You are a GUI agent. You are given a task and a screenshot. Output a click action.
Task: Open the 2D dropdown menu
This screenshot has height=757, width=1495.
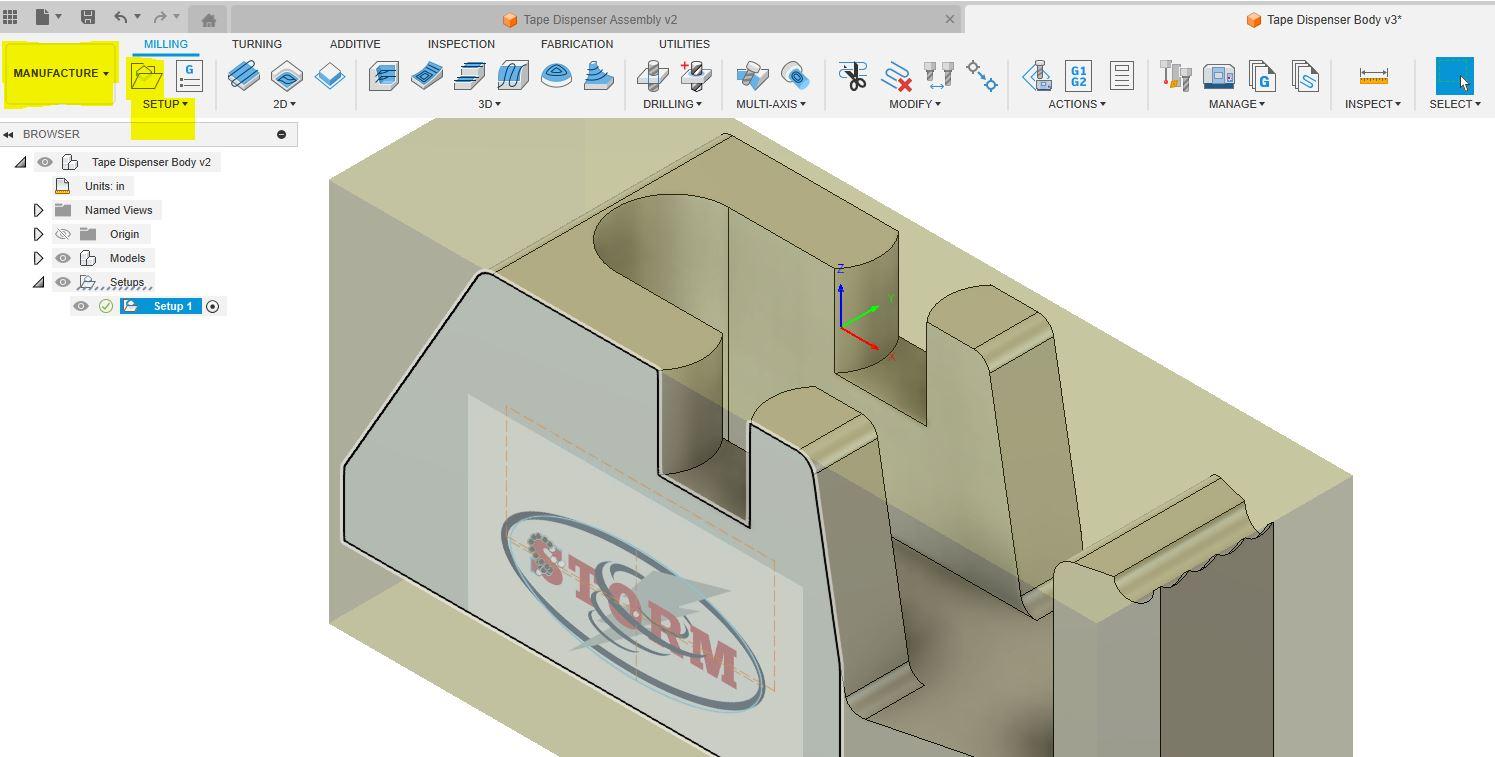285,104
